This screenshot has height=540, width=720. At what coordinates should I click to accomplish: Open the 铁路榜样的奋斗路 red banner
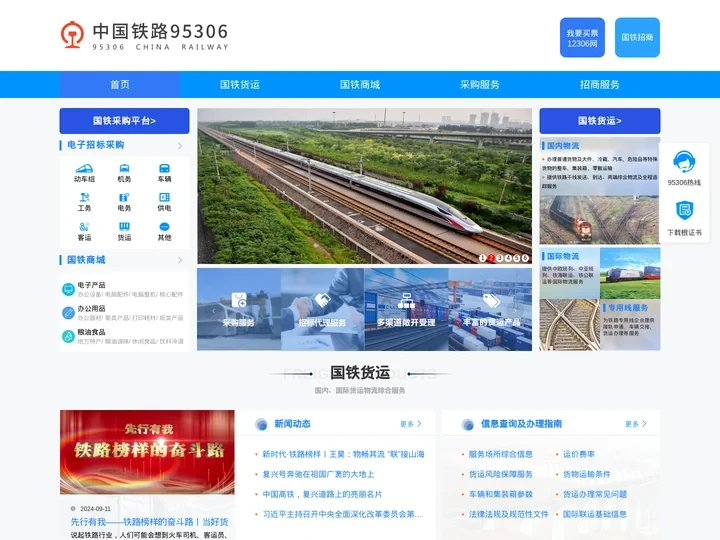[147, 452]
